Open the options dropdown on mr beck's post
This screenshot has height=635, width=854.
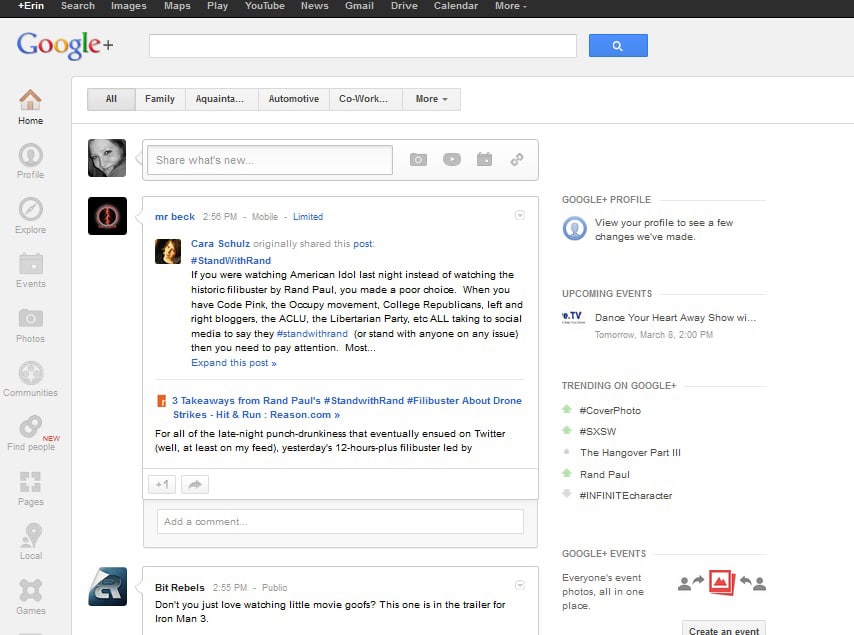point(519,214)
